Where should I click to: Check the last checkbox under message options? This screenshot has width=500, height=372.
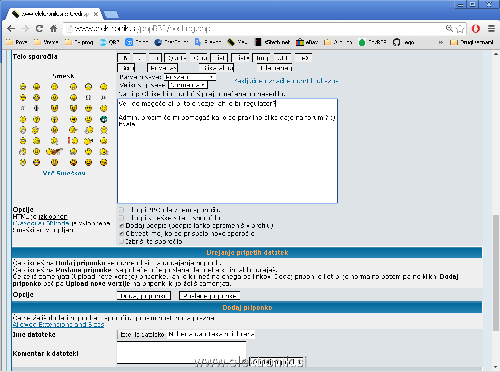[122, 241]
